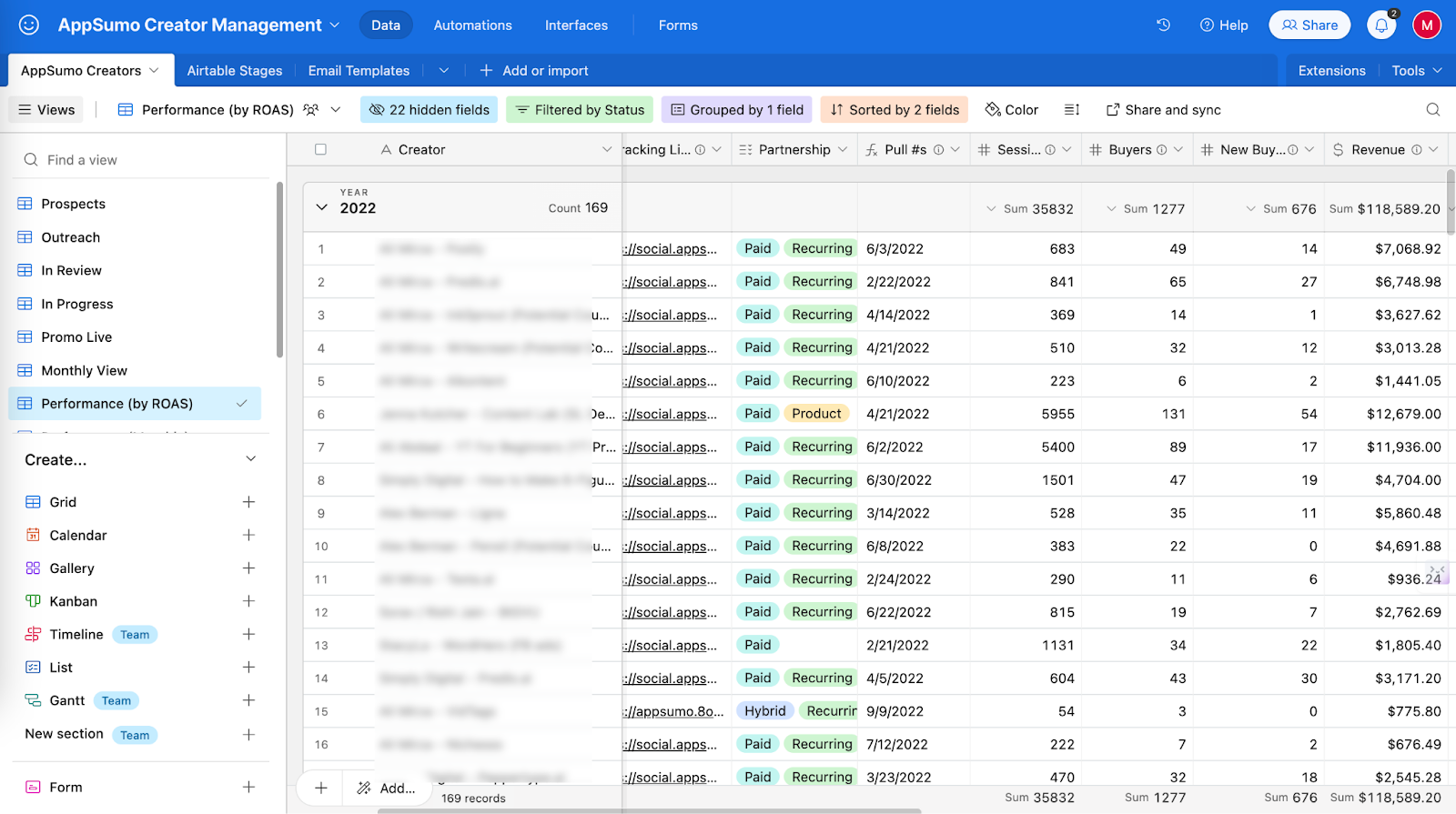Open Creator column dropdown
This screenshot has height=814, width=1456.
pyautogui.click(x=607, y=150)
